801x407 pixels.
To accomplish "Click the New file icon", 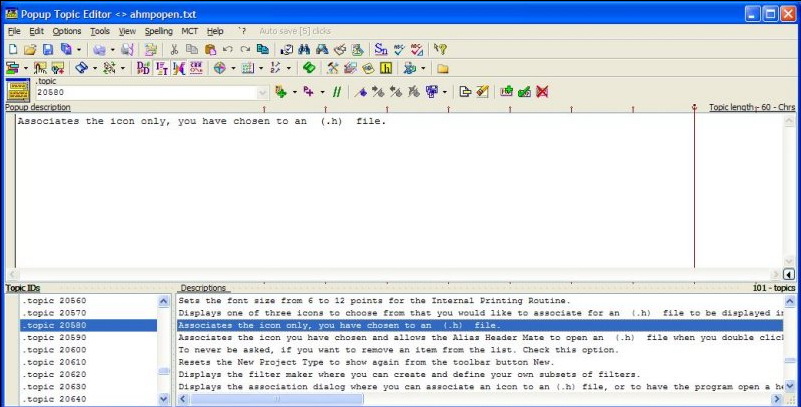I will 12,49.
